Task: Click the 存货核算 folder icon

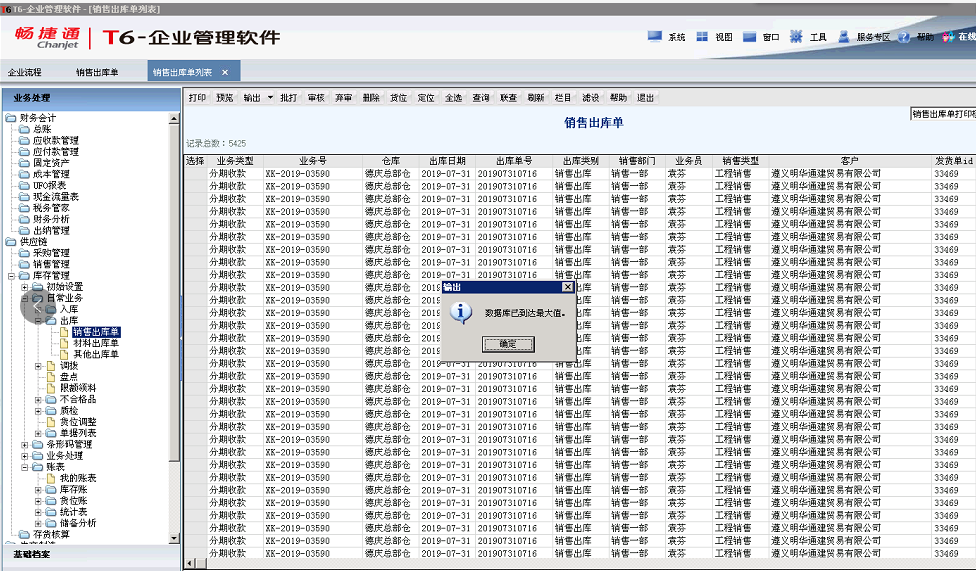Action: [x=24, y=534]
